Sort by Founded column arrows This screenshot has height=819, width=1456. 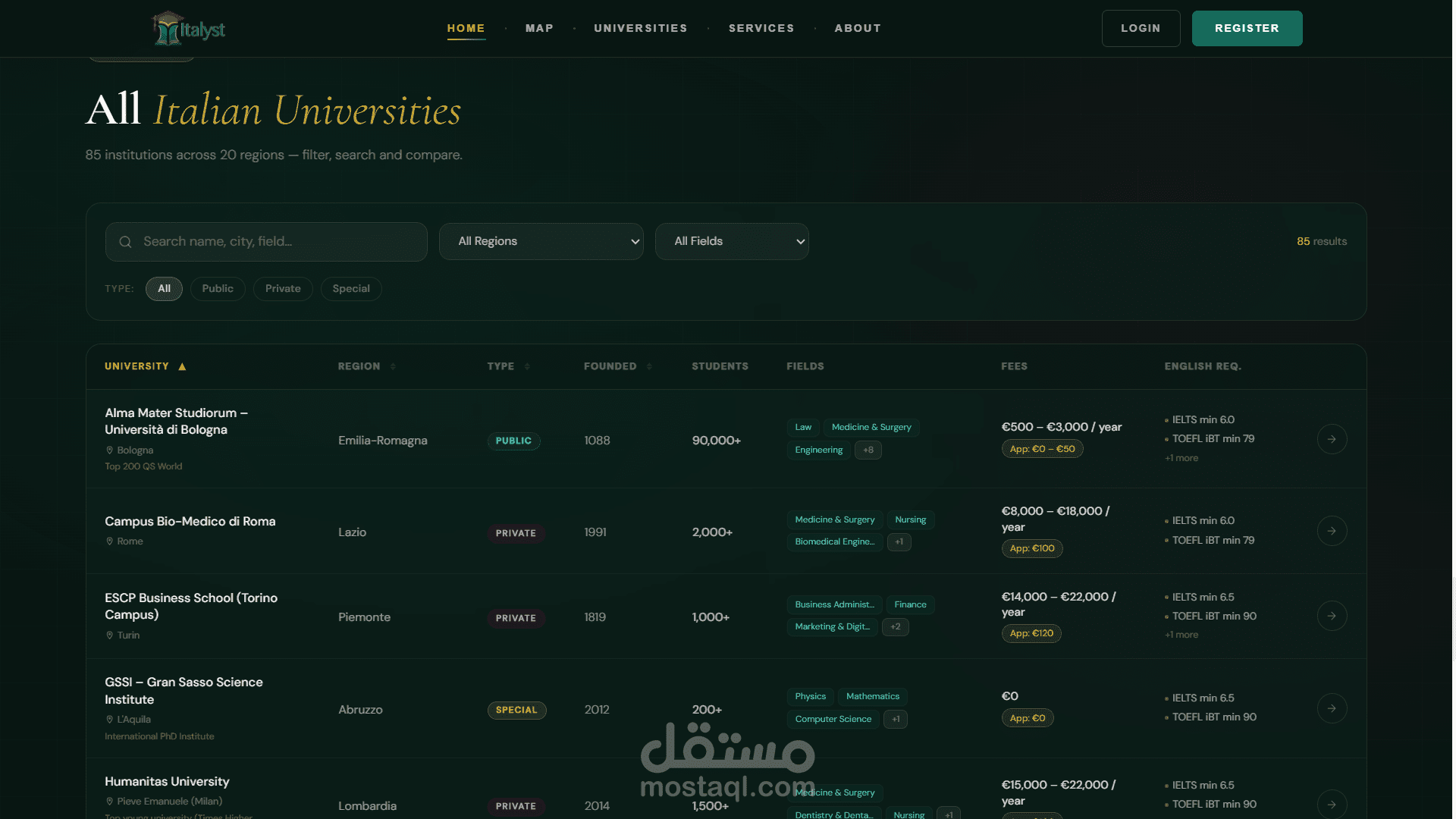(x=649, y=367)
